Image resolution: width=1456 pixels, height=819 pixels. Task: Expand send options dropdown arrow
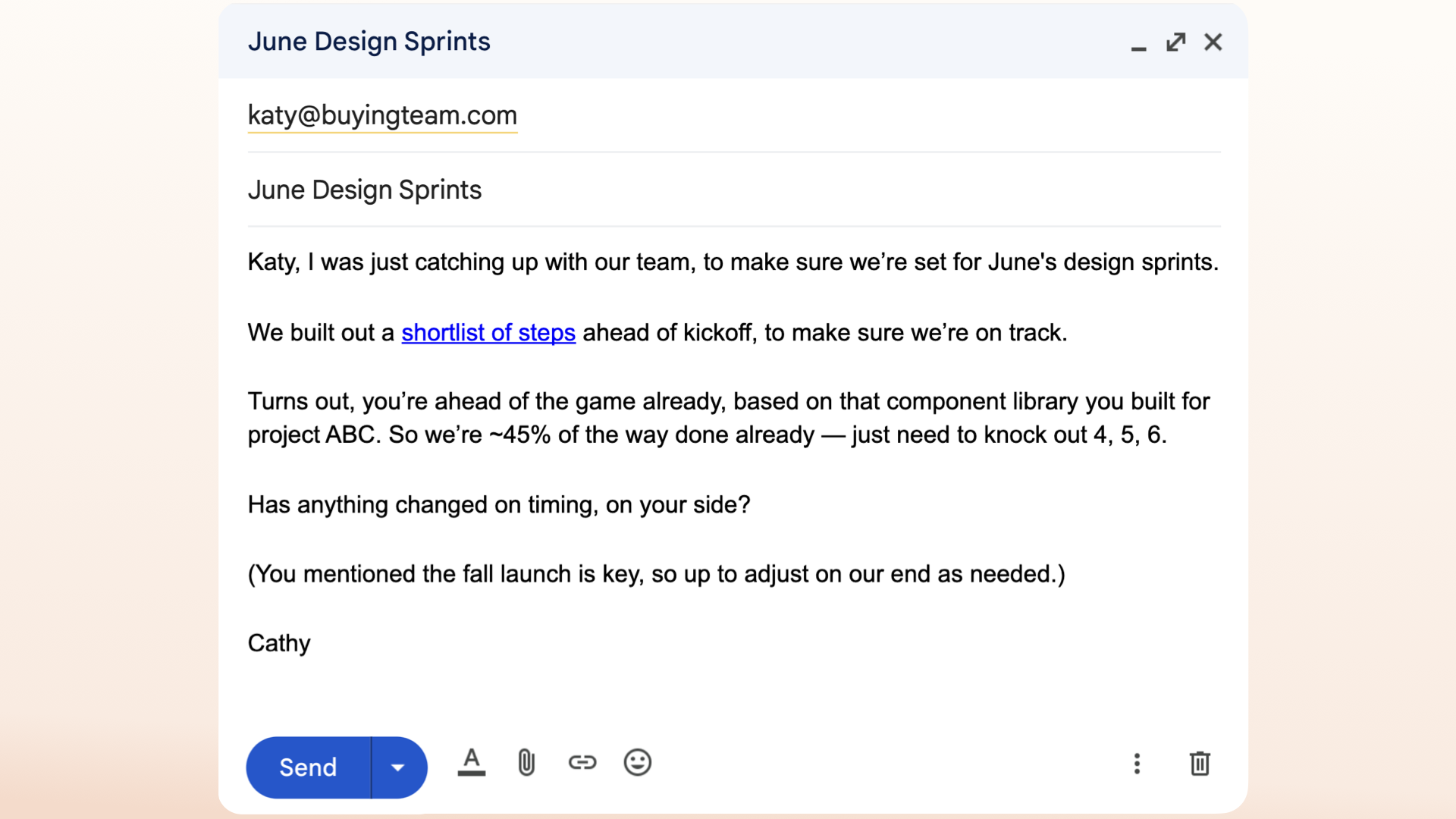click(x=398, y=767)
